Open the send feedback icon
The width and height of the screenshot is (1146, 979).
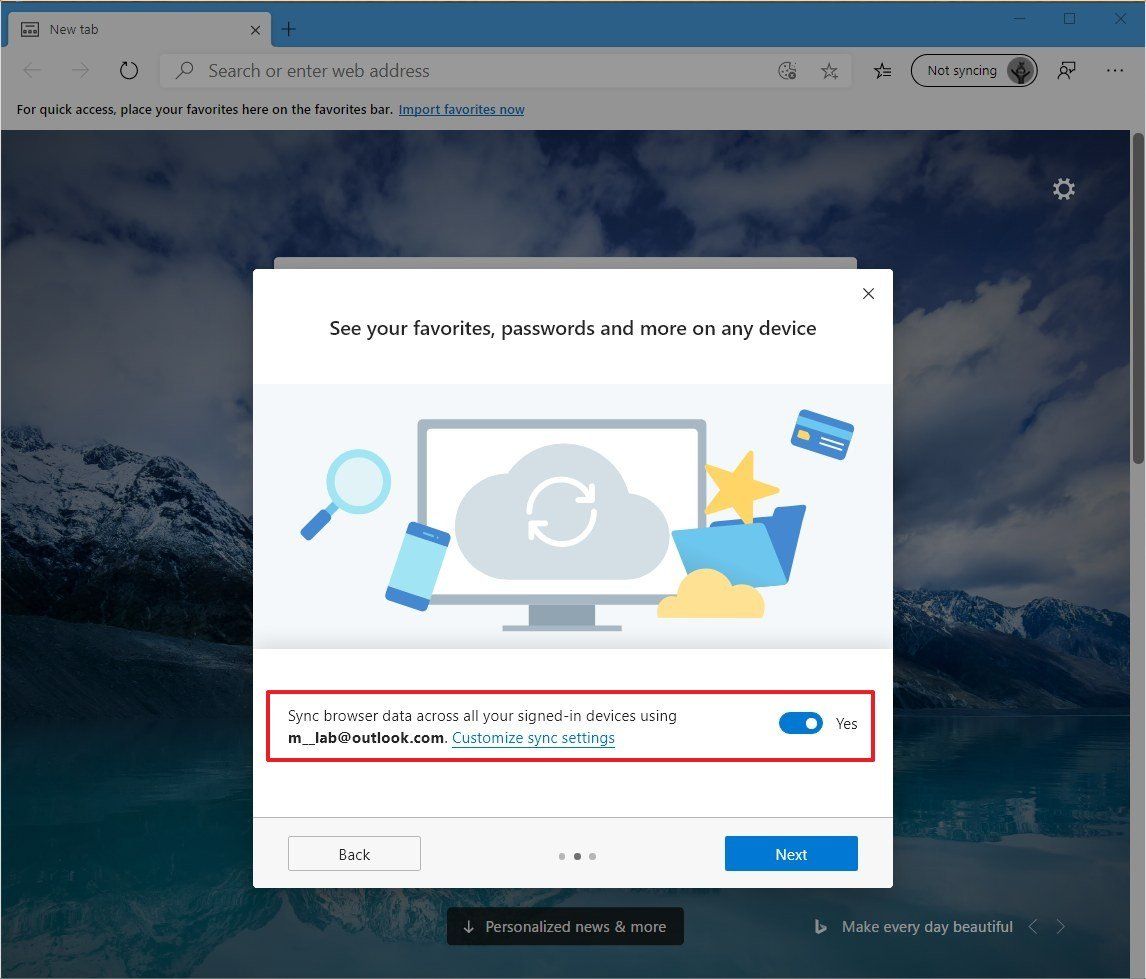pos(1066,70)
